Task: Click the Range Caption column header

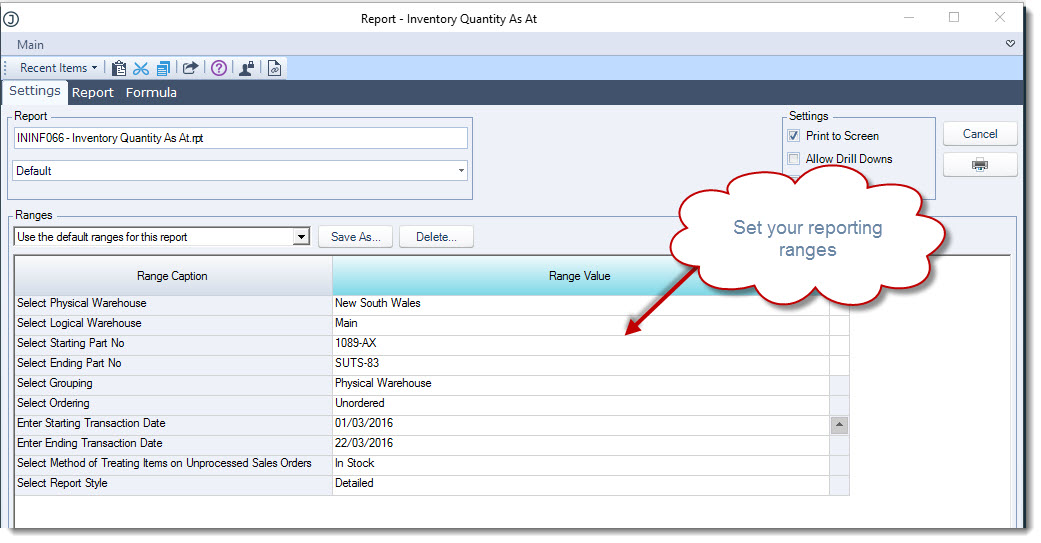Action: click(x=173, y=276)
